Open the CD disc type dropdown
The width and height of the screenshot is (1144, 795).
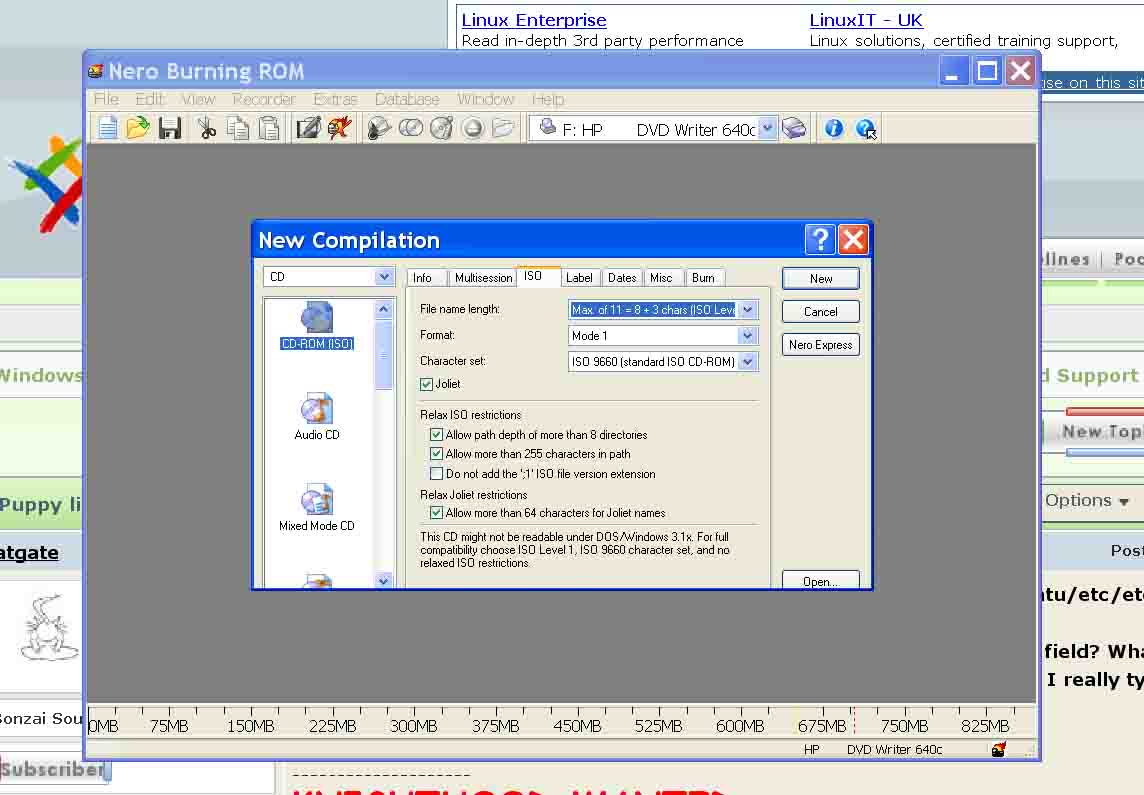coord(384,276)
